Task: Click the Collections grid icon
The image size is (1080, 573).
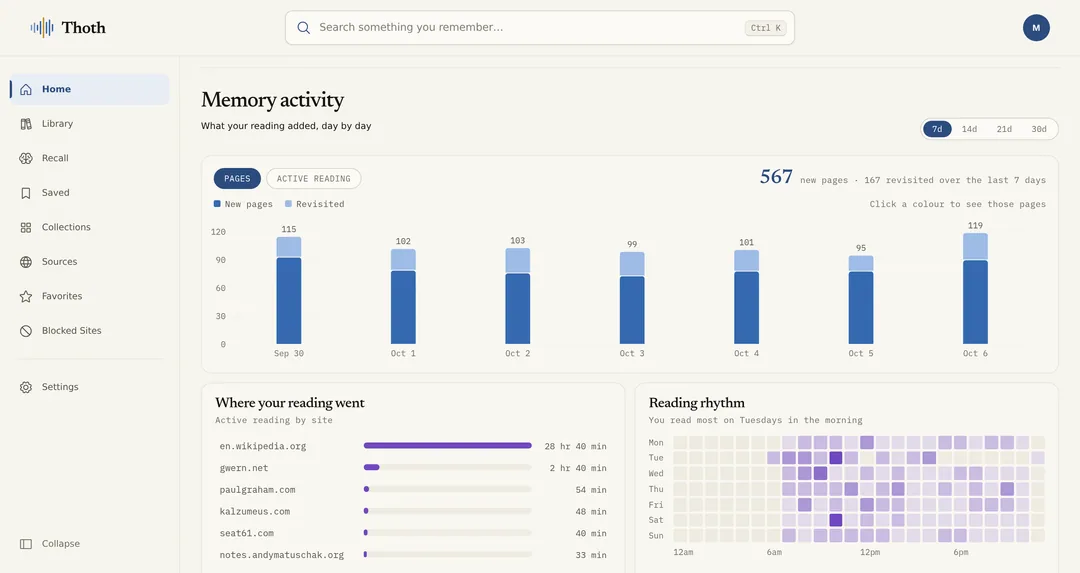Action: click(26, 227)
